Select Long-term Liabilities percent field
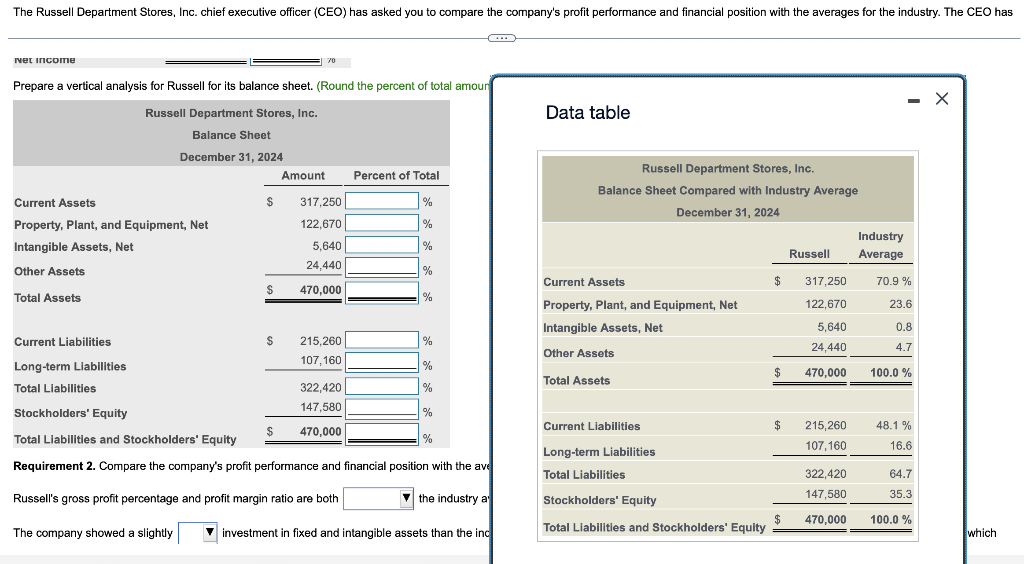1024x564 pixels. pos(382,362)
